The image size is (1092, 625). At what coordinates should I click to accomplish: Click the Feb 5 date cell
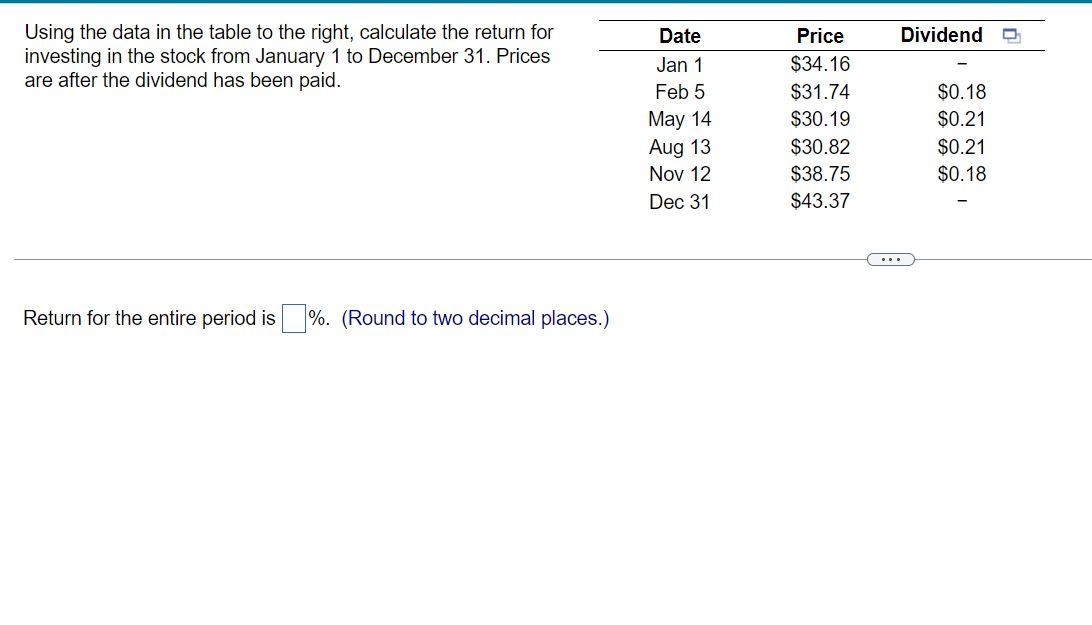680,92
